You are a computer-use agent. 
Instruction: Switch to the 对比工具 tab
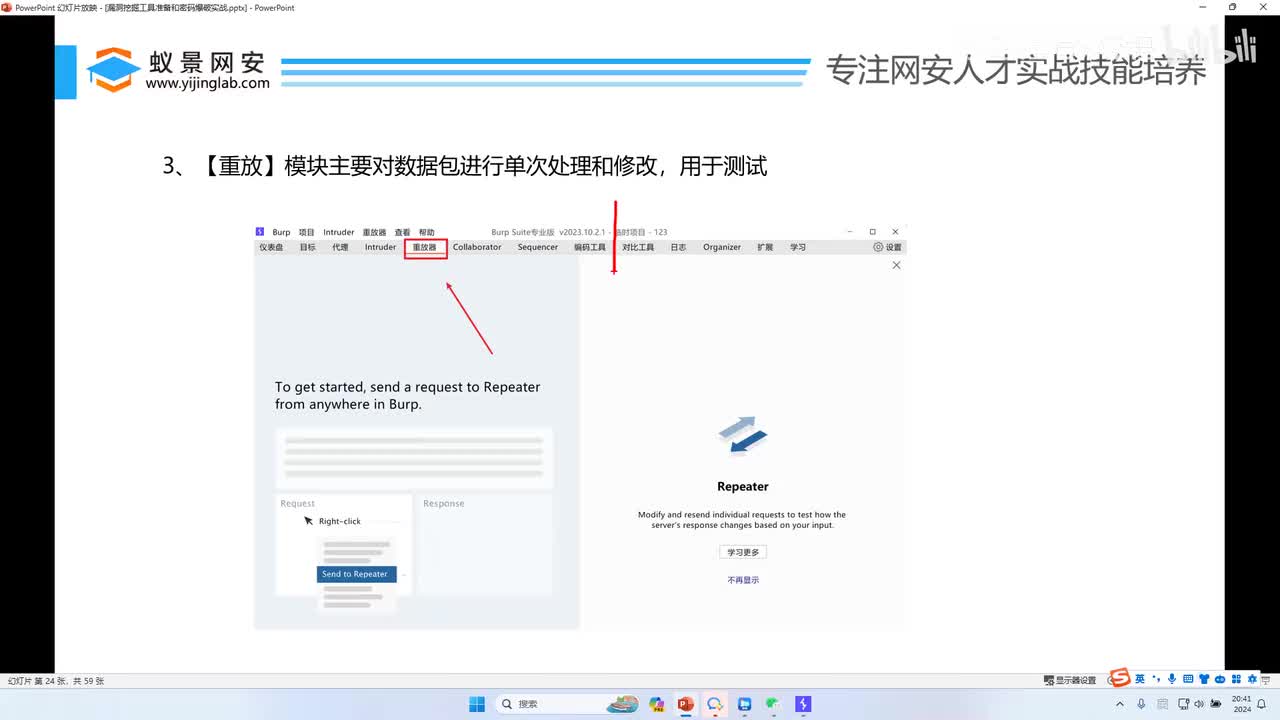click(638, 247)
